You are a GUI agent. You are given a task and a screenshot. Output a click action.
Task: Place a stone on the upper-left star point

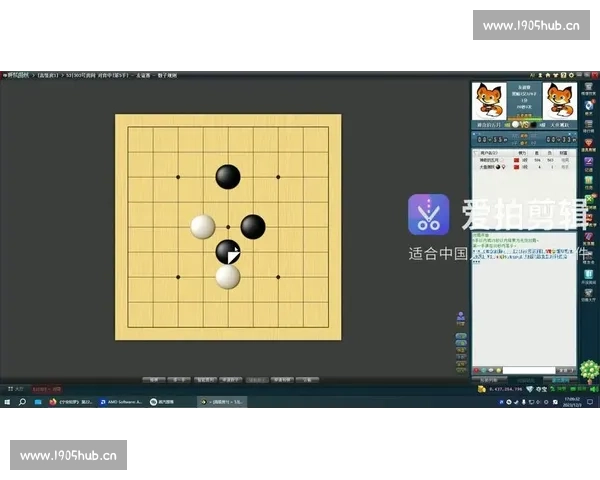(178, 177)
